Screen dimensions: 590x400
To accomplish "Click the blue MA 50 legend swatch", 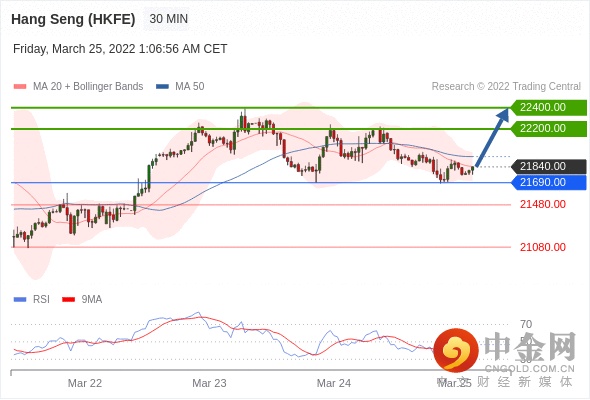I will pos(162,87).
